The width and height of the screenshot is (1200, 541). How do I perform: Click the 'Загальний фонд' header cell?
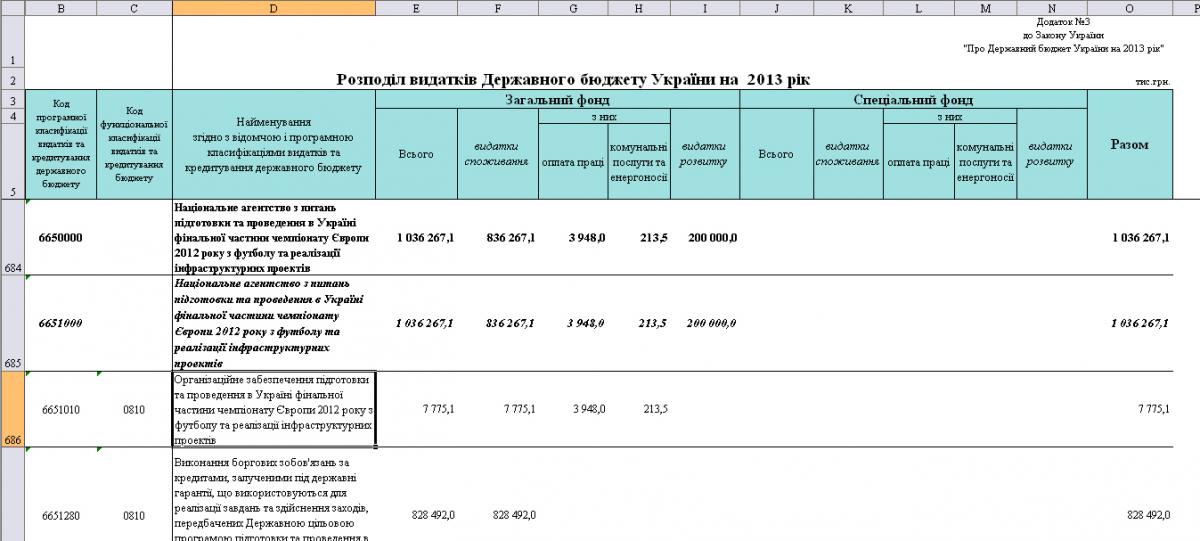pos(557,99)
